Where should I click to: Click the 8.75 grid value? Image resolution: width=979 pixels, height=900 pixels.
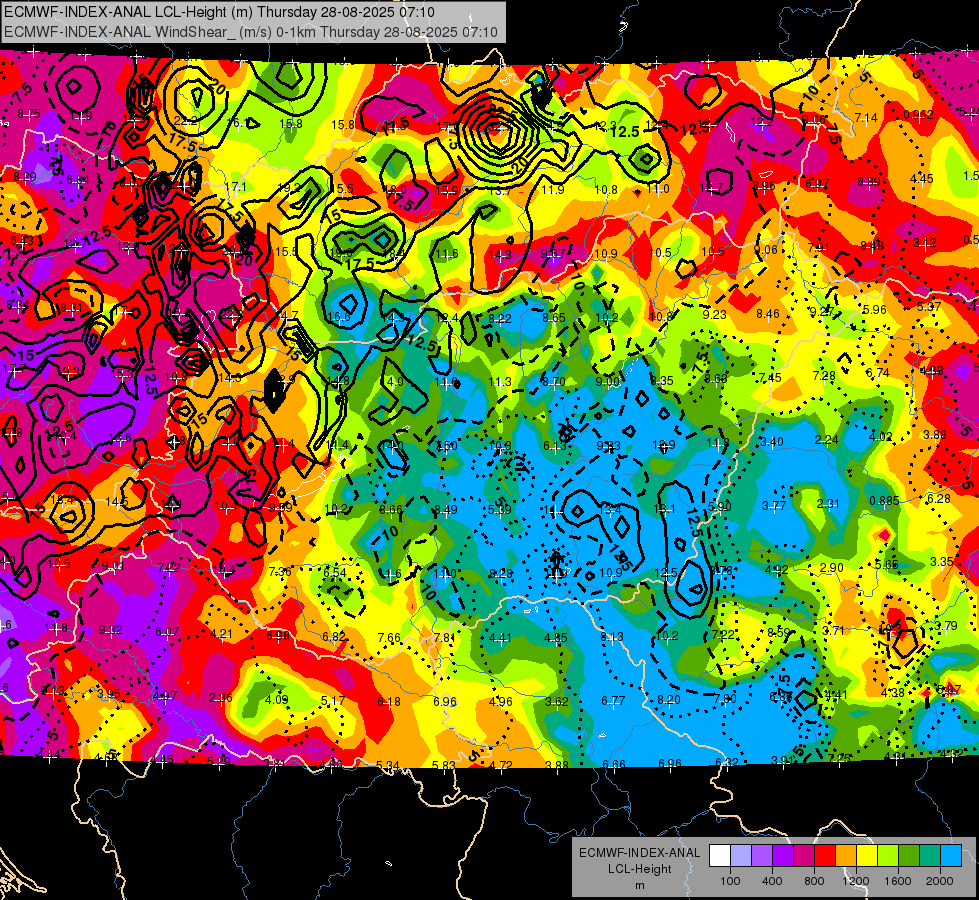29,114
